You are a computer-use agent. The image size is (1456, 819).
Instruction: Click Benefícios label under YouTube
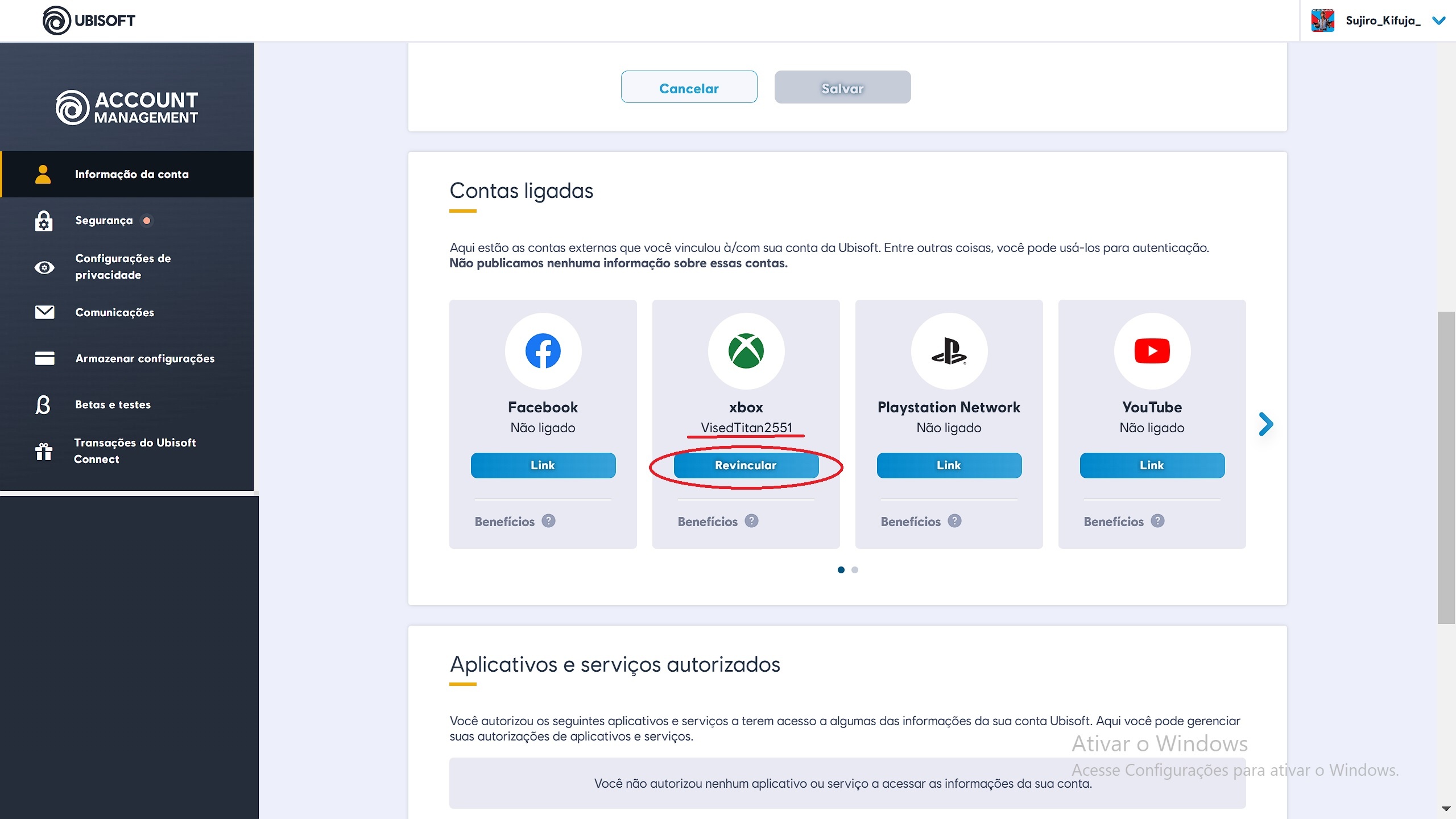[1114, 522]
